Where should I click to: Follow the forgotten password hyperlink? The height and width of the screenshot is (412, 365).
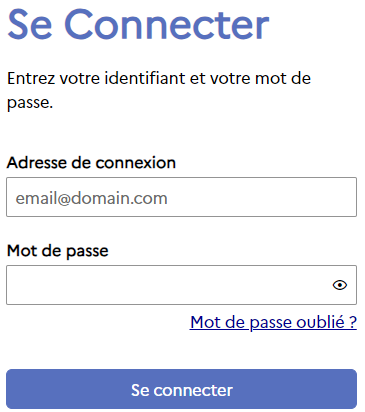click(x=273, y=322)
